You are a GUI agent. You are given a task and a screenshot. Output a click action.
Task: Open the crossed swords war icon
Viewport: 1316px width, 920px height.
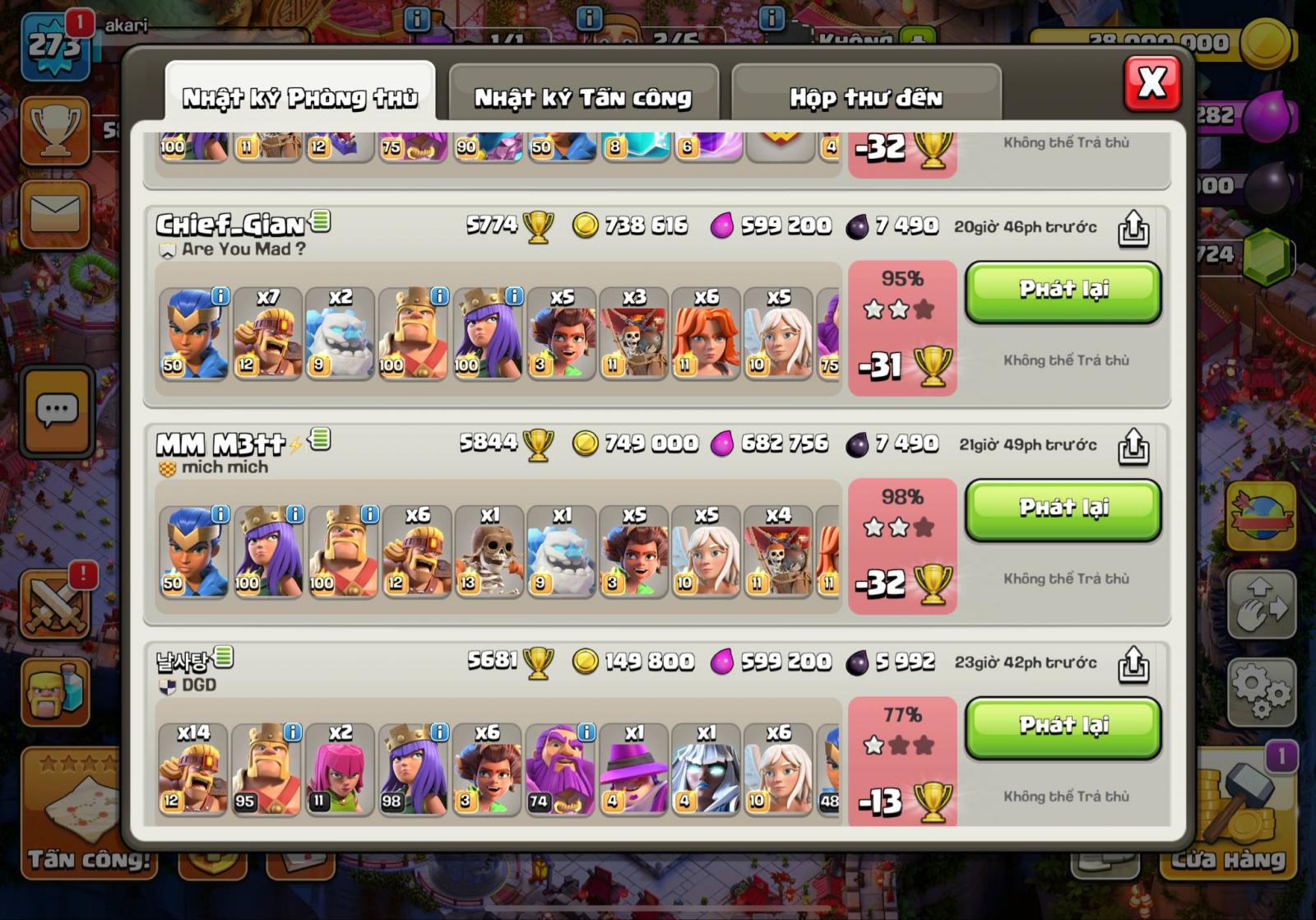55,605
